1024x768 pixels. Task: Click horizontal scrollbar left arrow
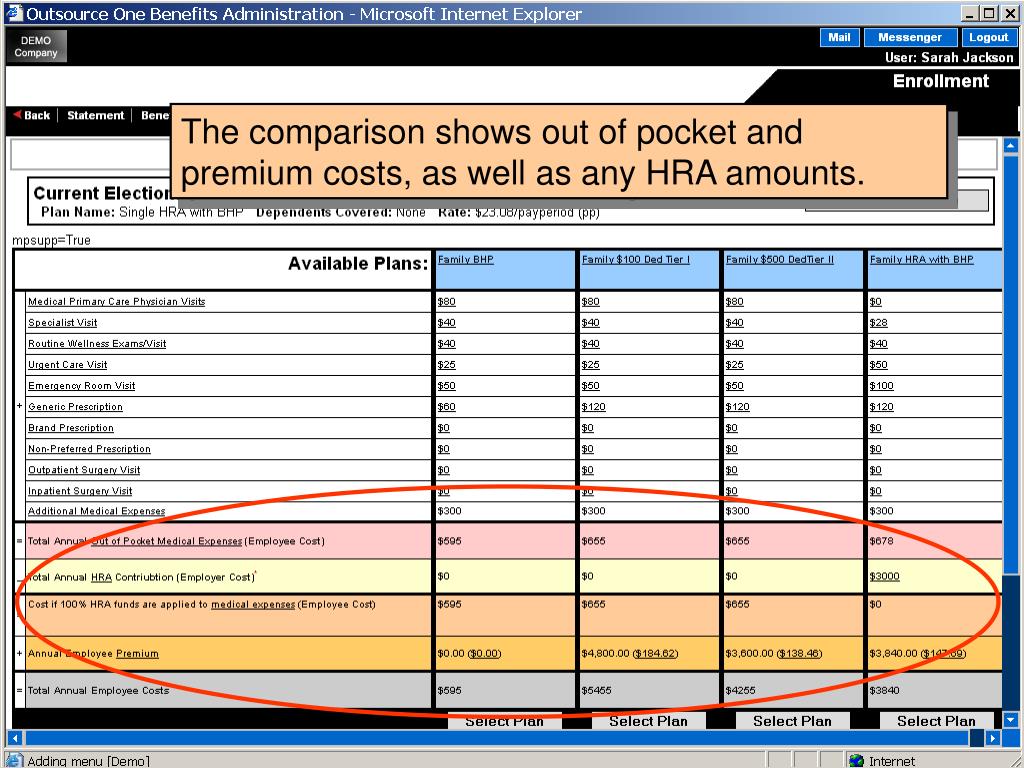click(16, 738)
